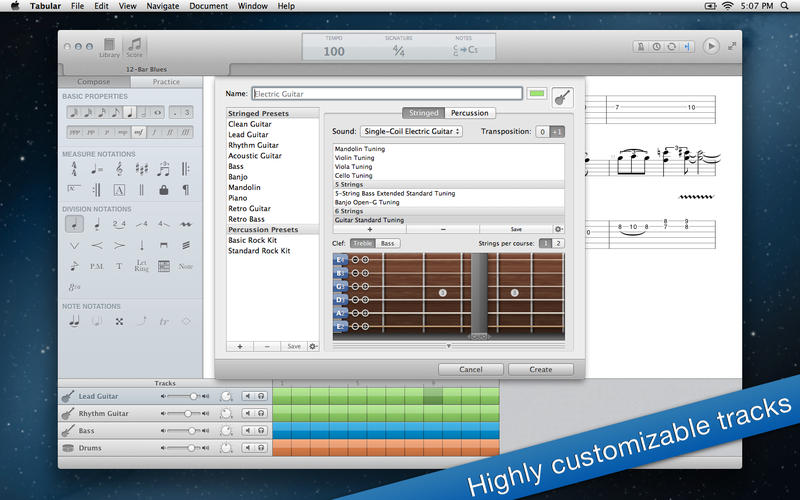The image size is (800, 500).
Task: Choose the treble clef measure notation
Action: tap(119, 168)
